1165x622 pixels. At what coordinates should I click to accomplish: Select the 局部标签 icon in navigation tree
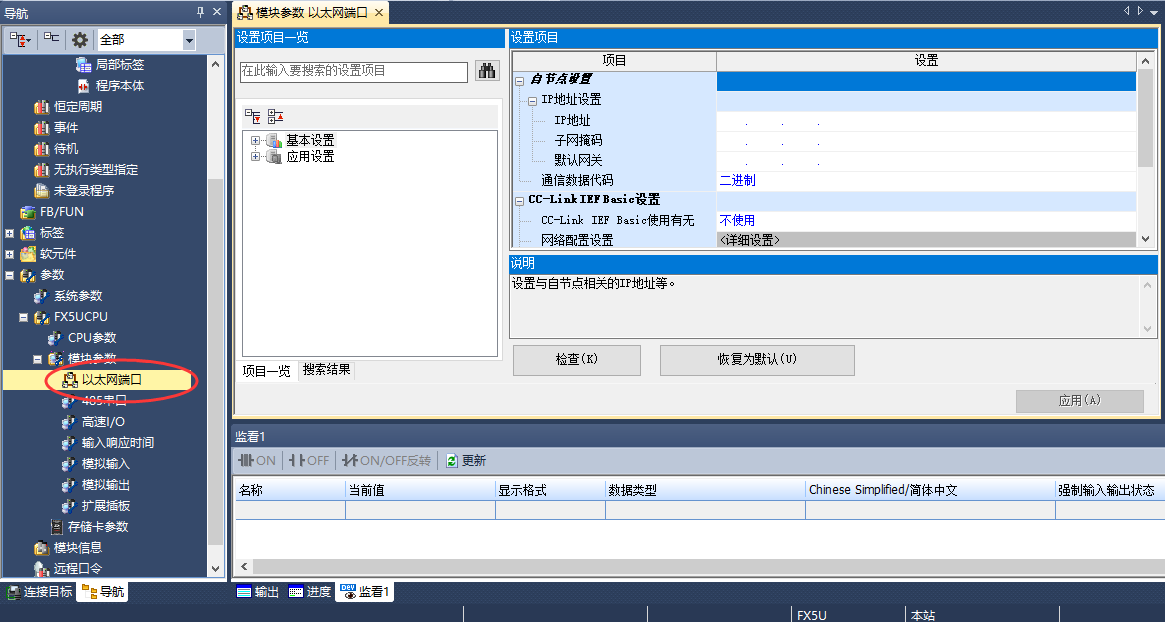(x=83, y=65)
